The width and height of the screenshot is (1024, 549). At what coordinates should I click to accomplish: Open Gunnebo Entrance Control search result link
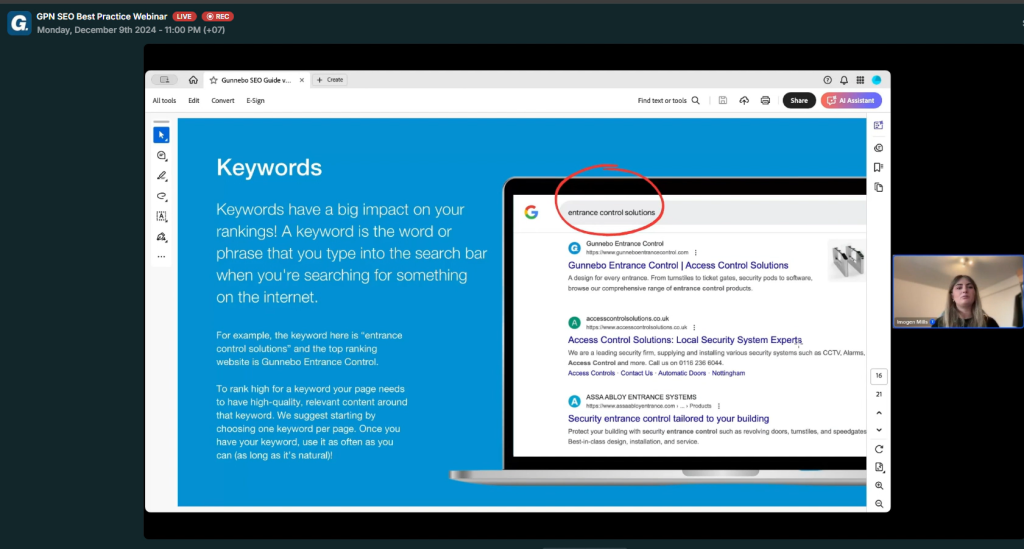click(x=678, y=265)
